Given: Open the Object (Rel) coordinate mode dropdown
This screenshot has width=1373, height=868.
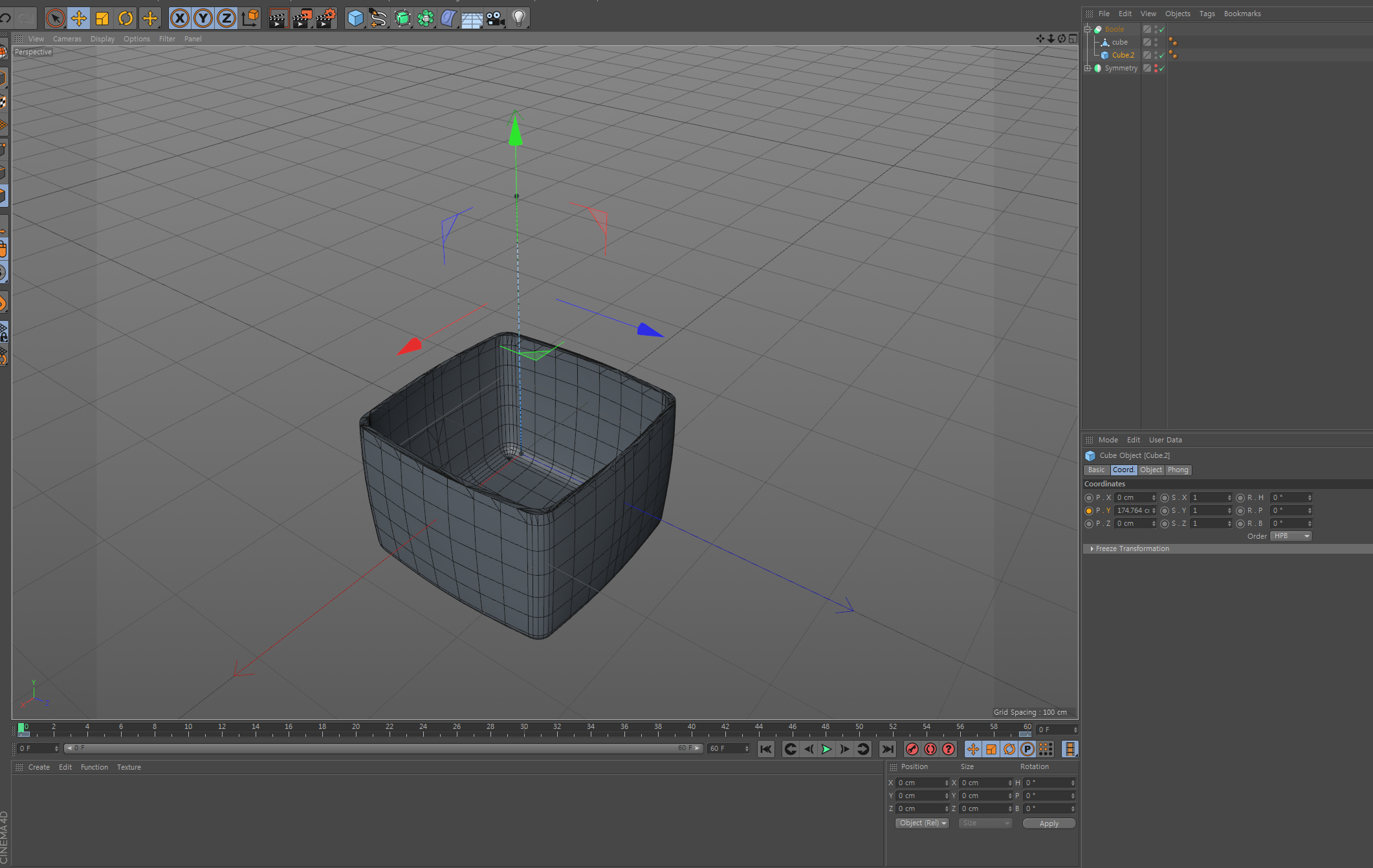Looking at the screenshot, I should coord(923,823).
